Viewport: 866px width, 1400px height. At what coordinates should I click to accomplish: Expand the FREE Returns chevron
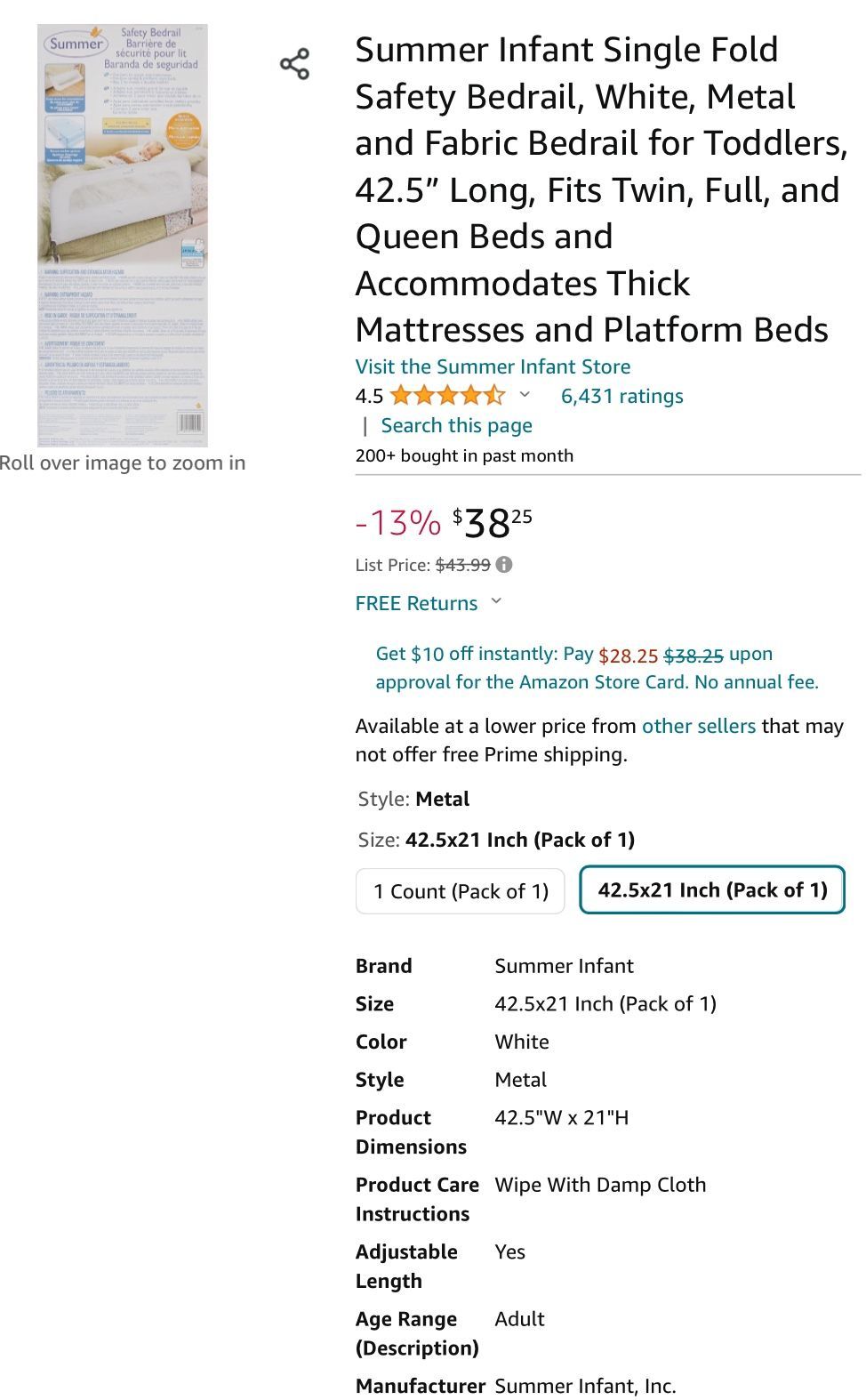point(496,602)
